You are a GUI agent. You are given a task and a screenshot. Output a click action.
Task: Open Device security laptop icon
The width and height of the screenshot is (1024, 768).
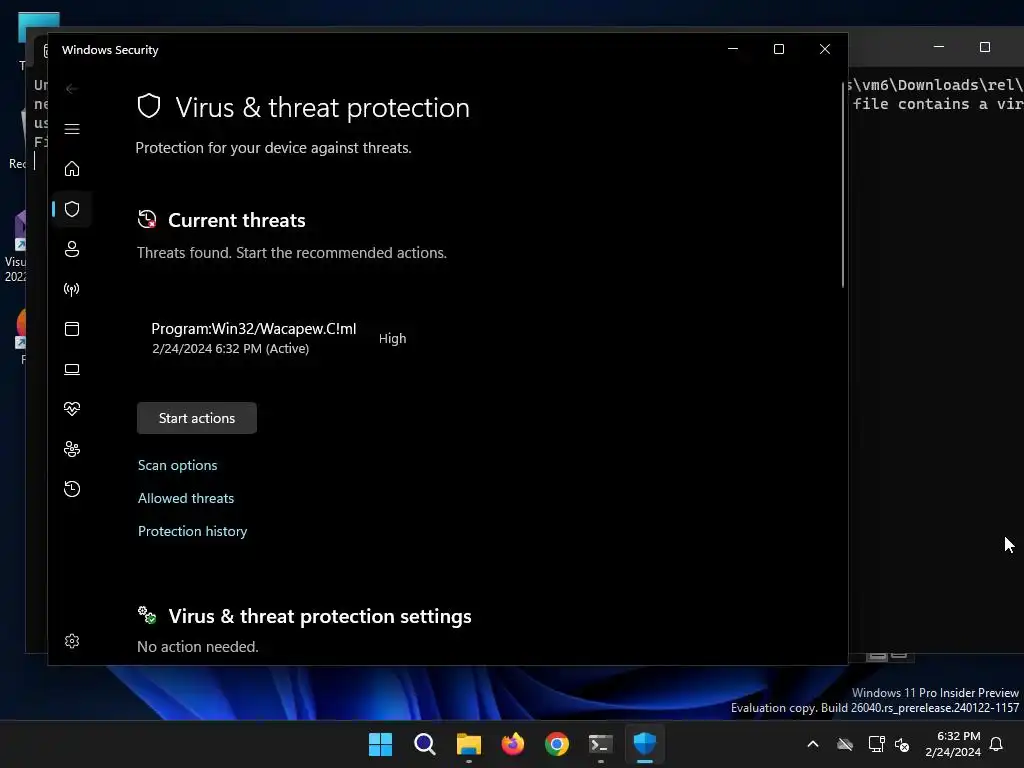72,369
